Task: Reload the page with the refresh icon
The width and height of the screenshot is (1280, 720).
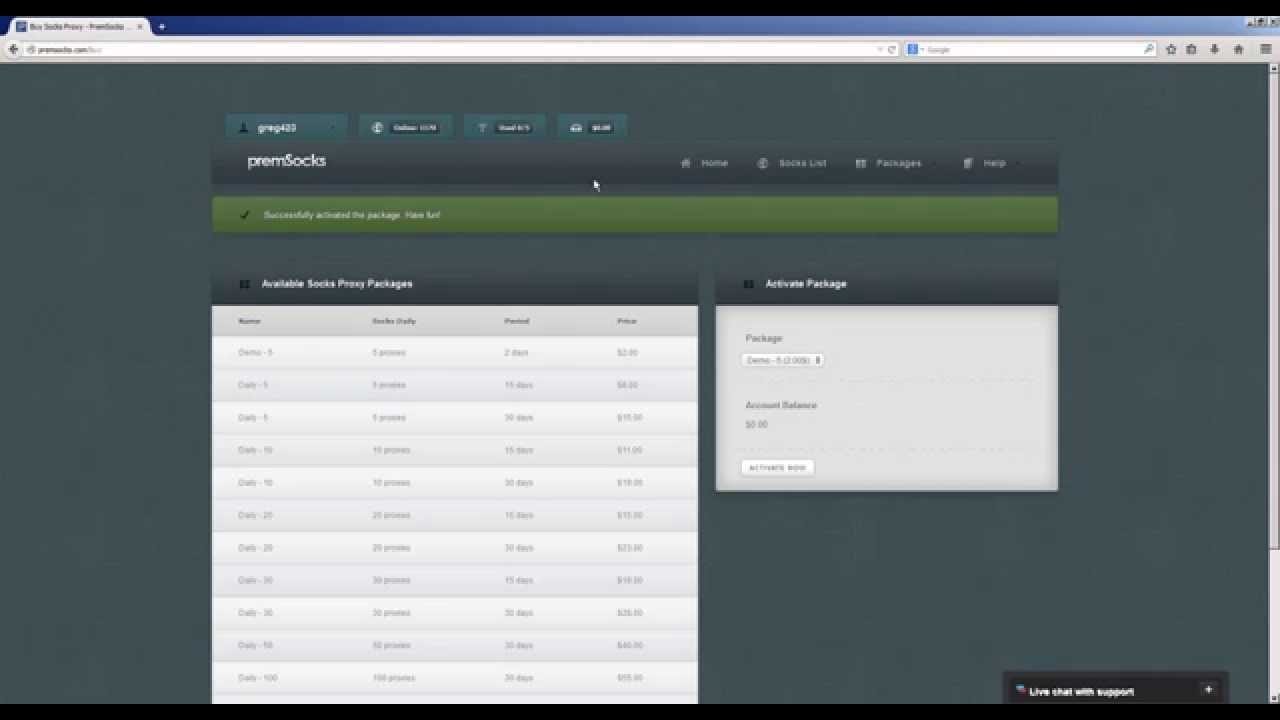Action: (x=892, y=49)
